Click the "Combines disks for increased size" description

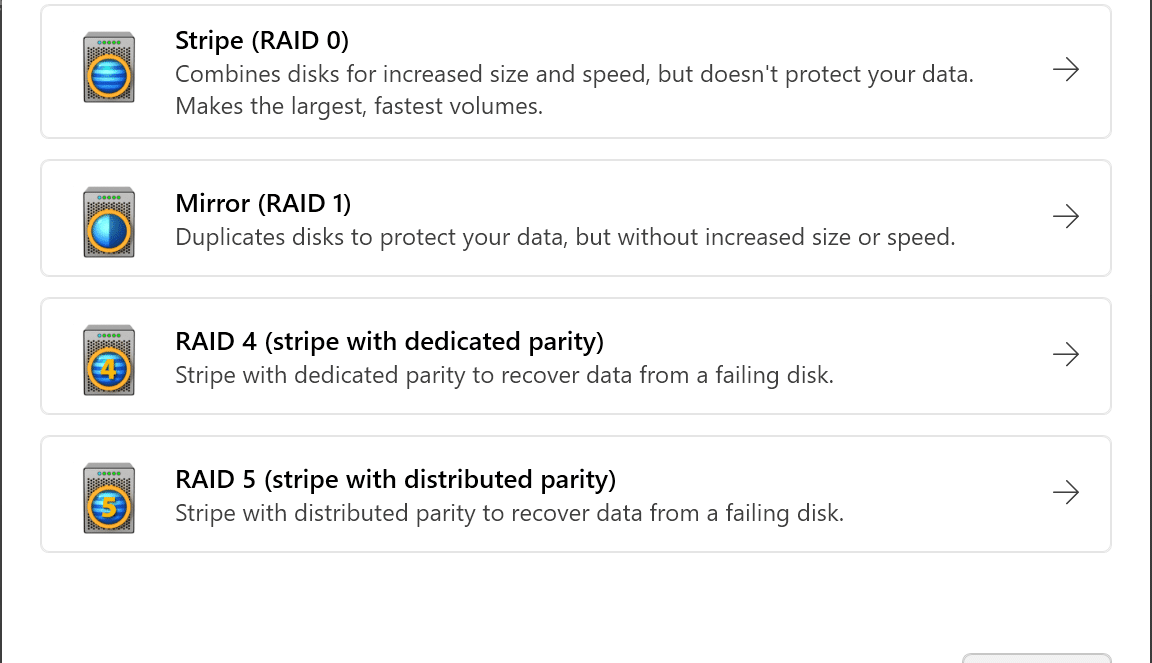pyautogui.click(x=574, y=74)
